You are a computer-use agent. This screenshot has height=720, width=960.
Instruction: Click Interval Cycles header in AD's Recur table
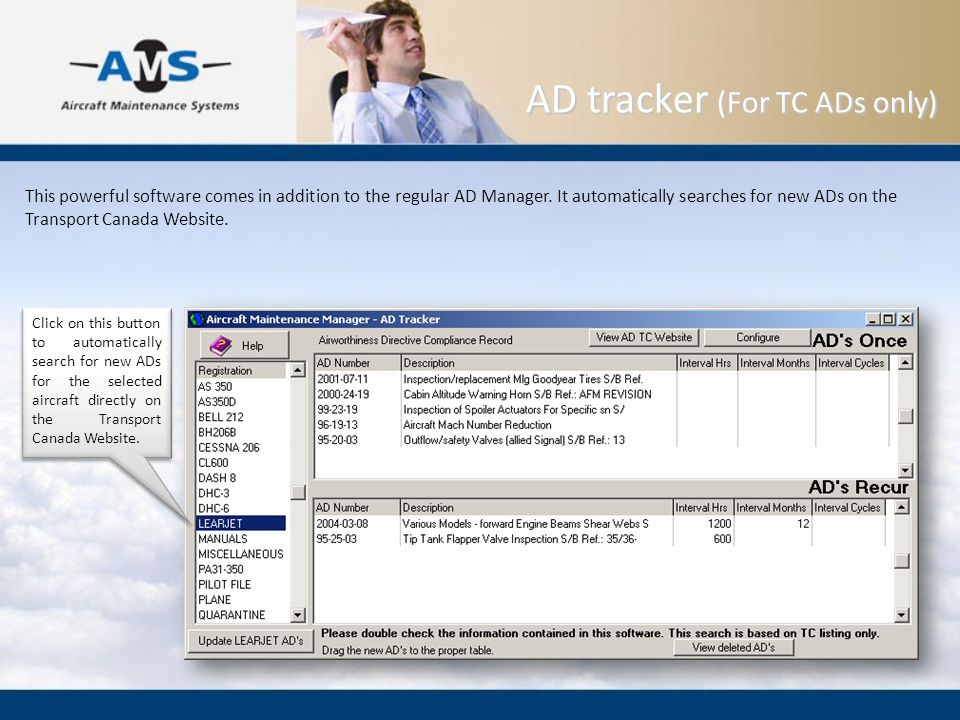(x=849, y=508)
